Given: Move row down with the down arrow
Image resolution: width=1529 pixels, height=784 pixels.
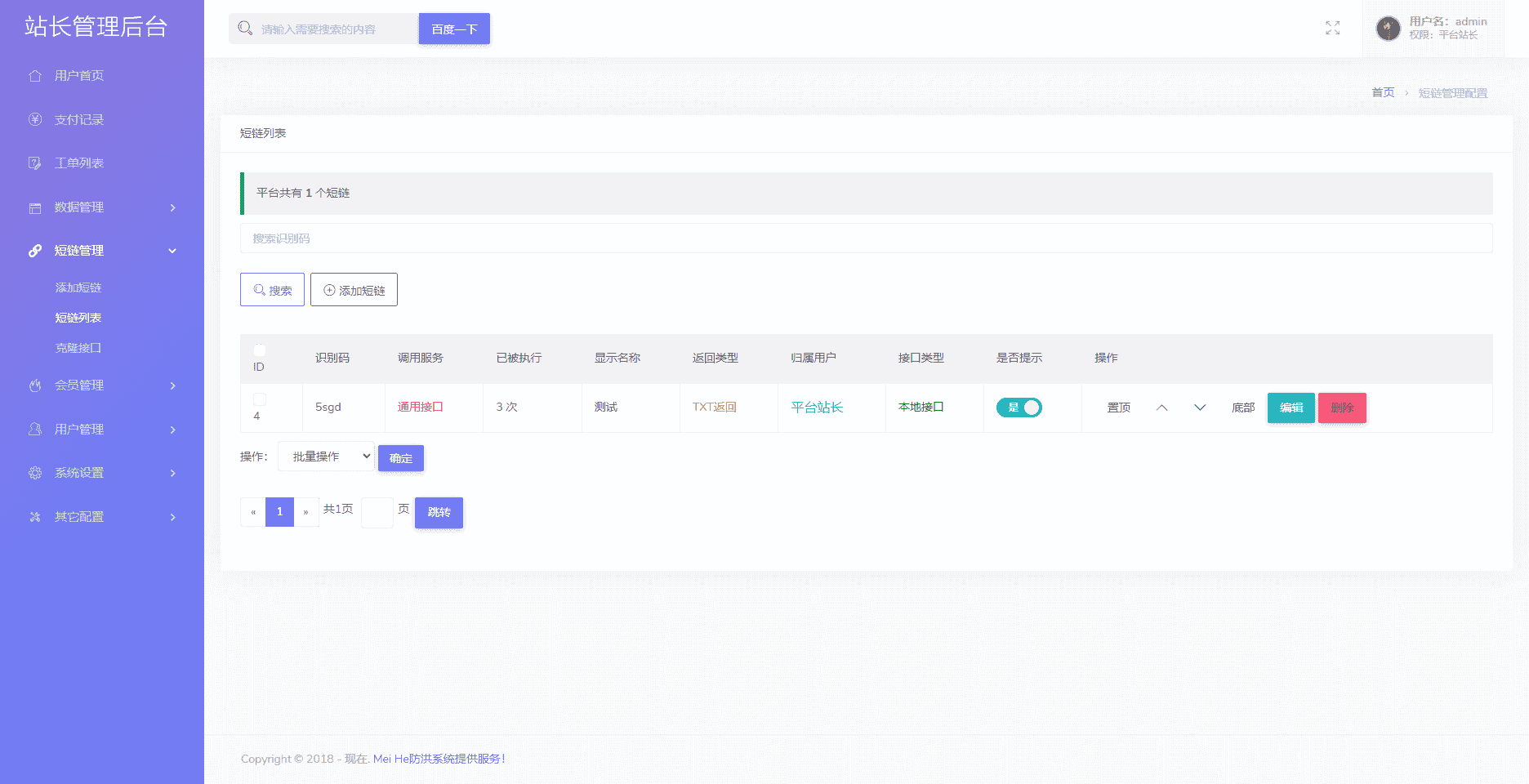Looking at the screenshot, I should click(x=1199, y=408).
